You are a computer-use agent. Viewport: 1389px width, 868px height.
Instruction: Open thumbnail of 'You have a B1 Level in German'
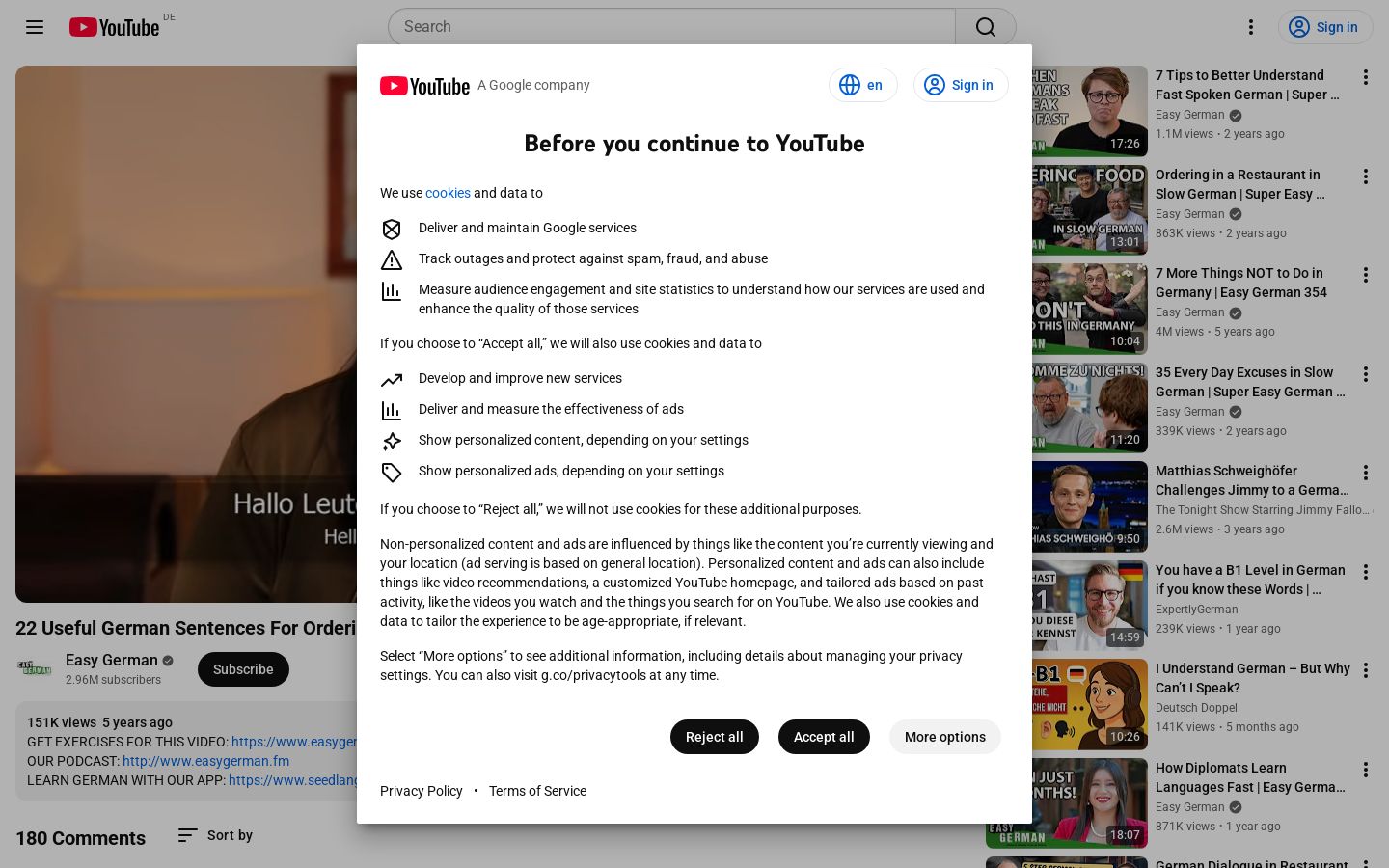click(x=1090, y=605)
